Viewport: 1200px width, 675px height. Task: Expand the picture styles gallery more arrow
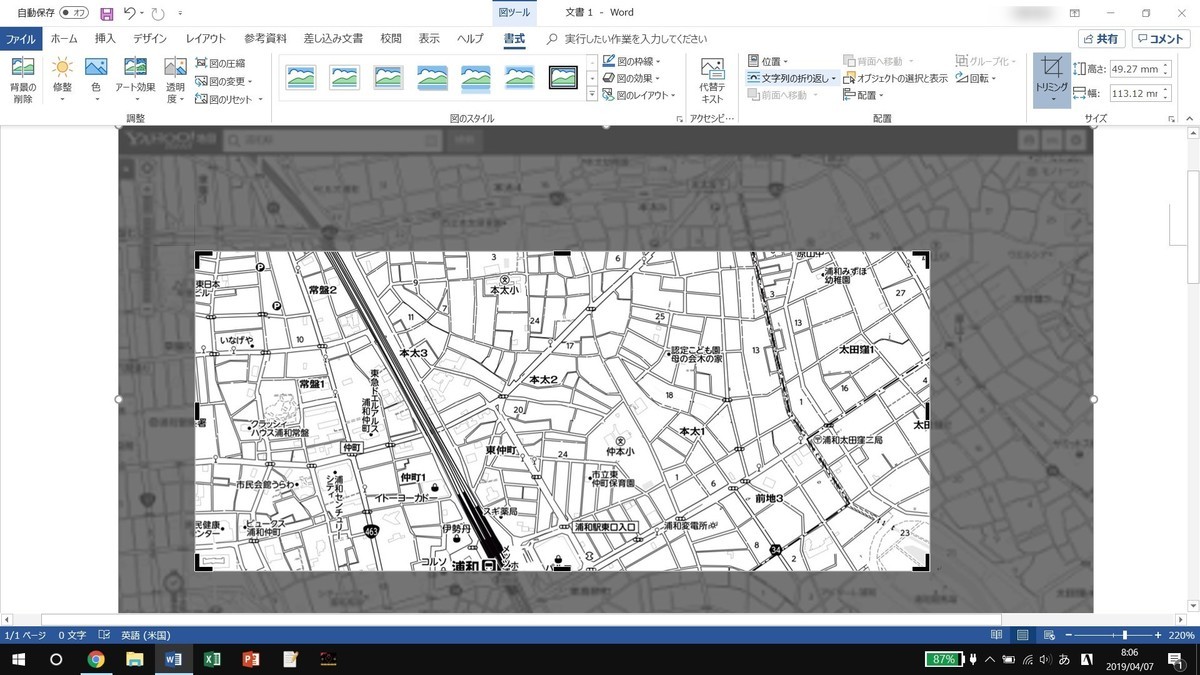(592, 95)
